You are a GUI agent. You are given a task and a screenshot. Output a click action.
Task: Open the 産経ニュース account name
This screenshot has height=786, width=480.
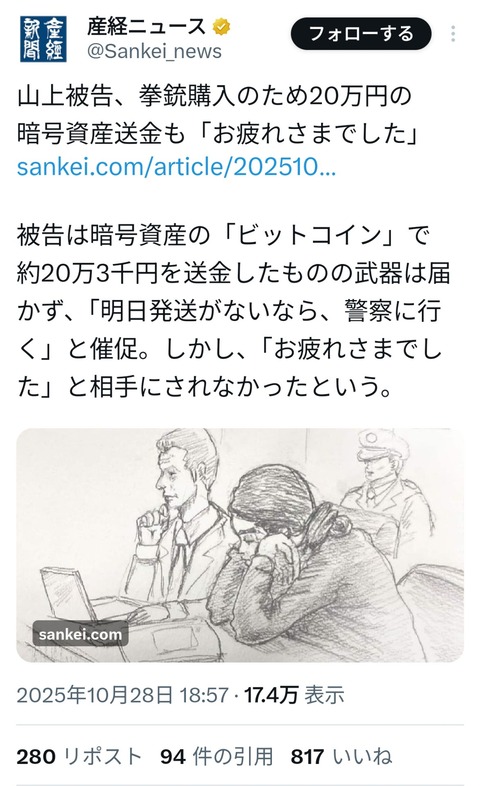[x=146, y=27]
